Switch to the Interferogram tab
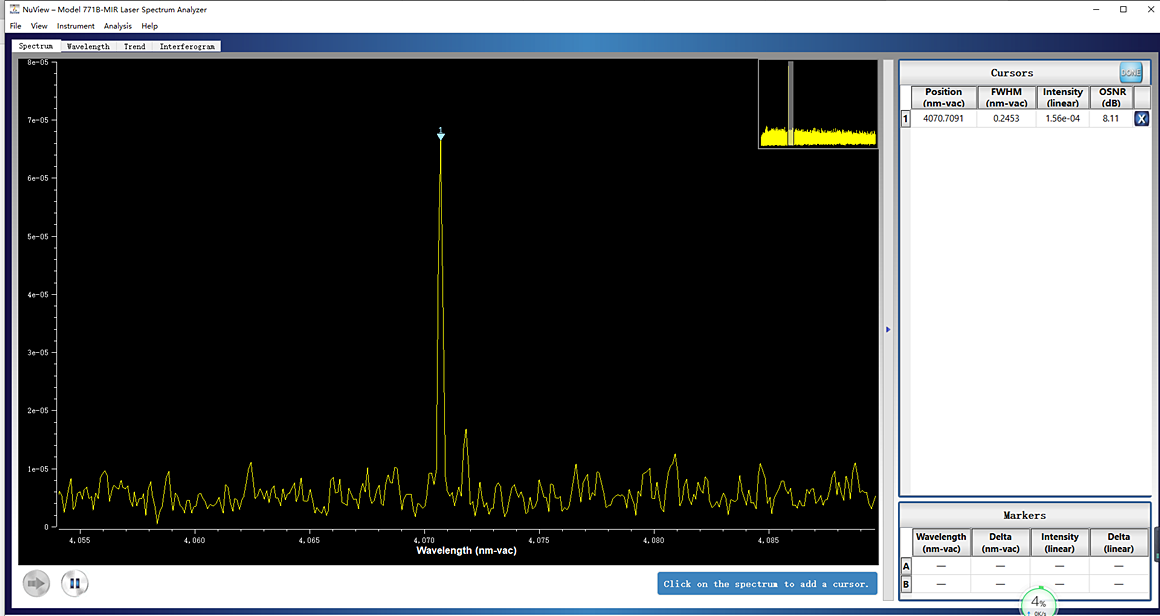The width and height of the screenshot is (1160, 616). click(187, 46)
